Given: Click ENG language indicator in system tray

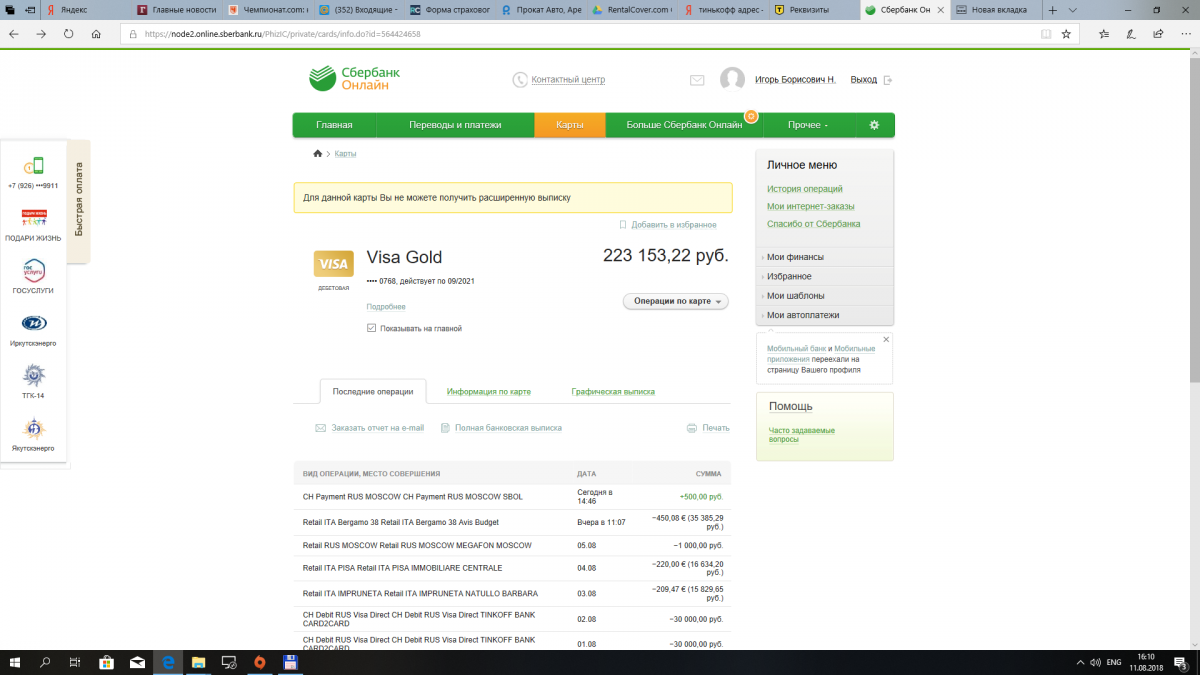Looking at the screenshot, I should click(x=1113, y=662).
